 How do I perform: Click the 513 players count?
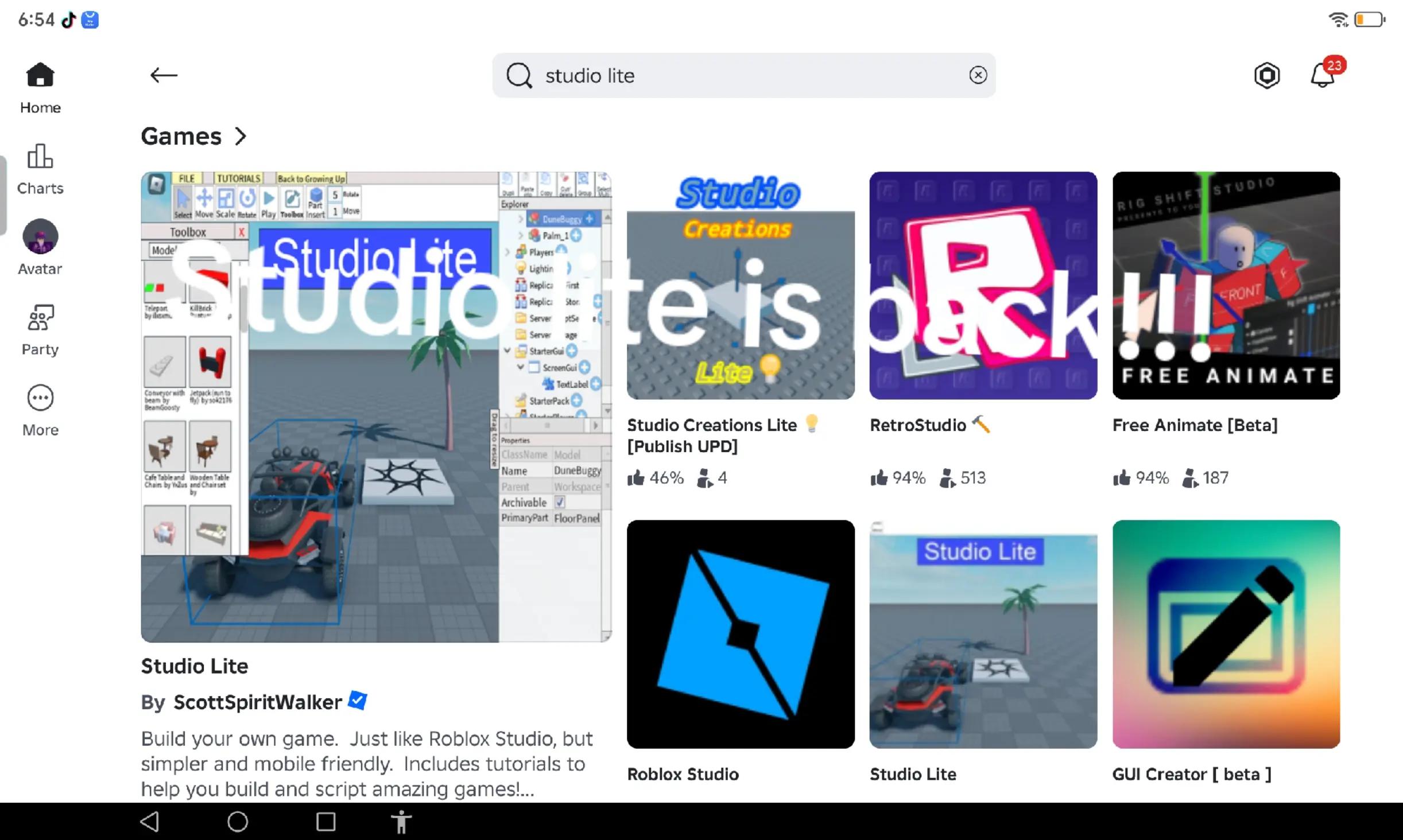coord(963,478)
